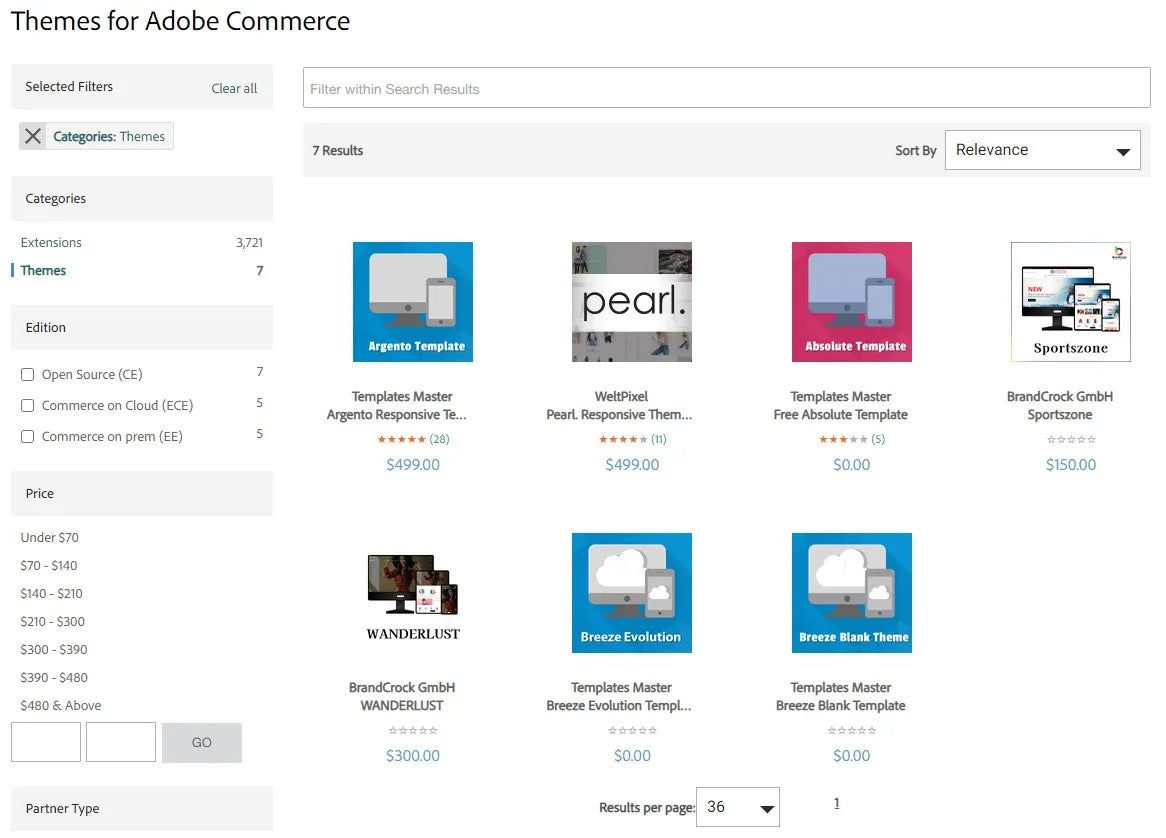Screen dimensions: 1166x838
Task: Open the Sportszone theme thumbnail
Action: 1071,302
